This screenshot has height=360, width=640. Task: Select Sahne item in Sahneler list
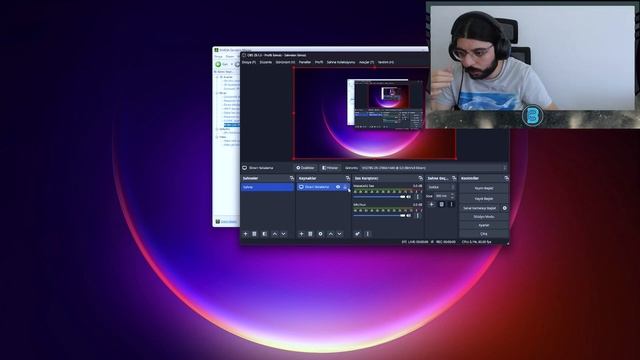pos(267,187)
